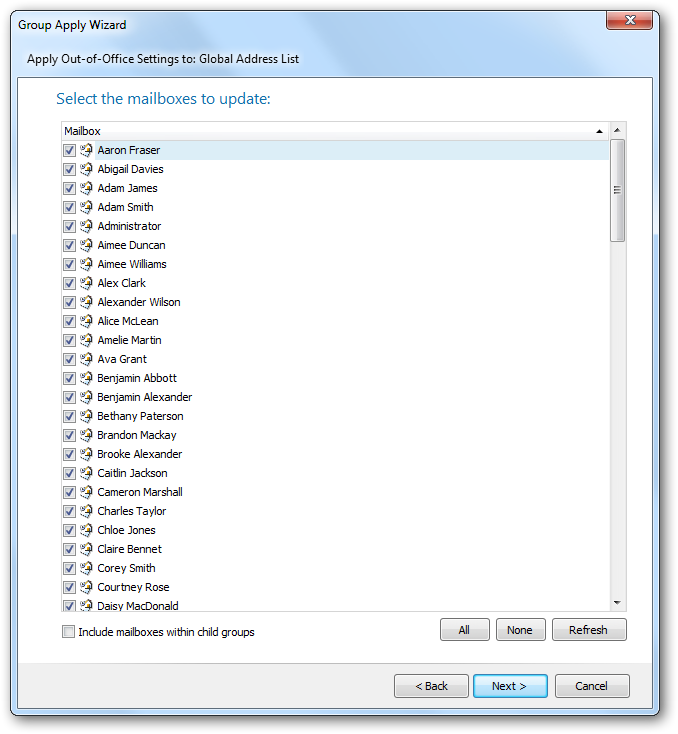Viewport: 678px width, 734px height.
Task: Click mailbox icon beside Amelie Martin
Action: click(86, 340)
